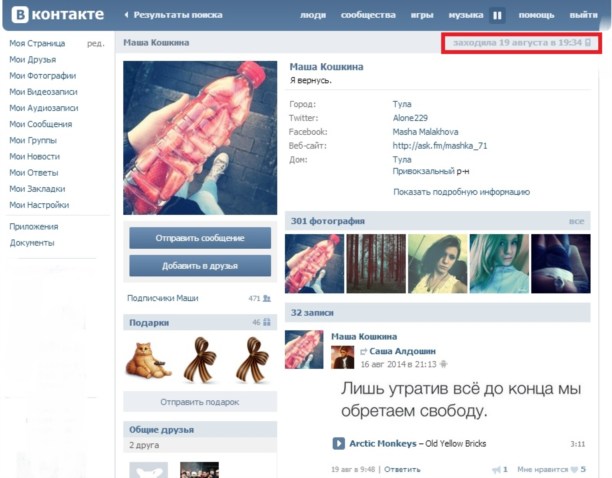Image resolution: width=612 pixels, height=478 pixels.
Task: Click the Отправить подарок button
Action: (x=199, y=402)
